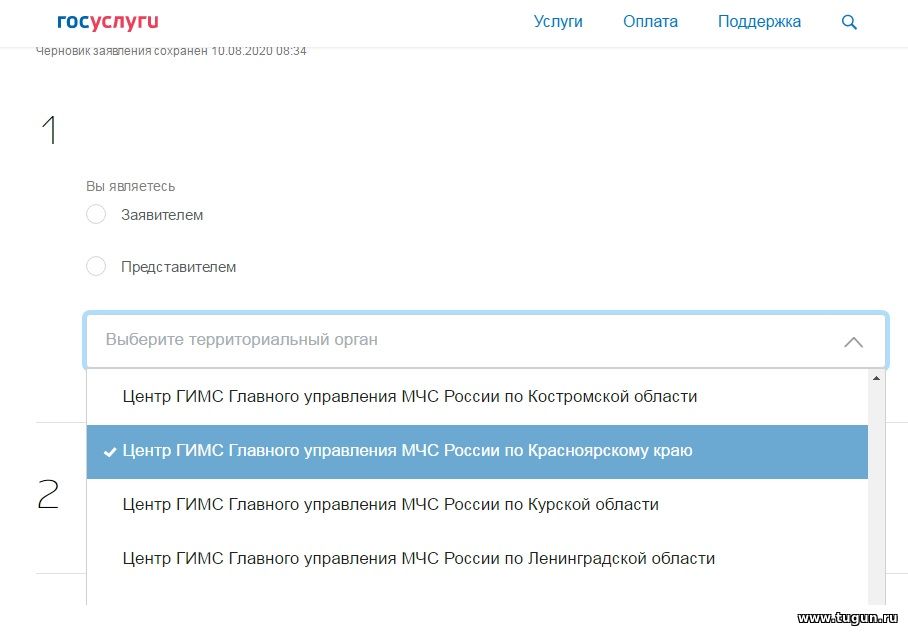
Task: Click the checkmark on Красноярскому краю option
Action: 110,452
